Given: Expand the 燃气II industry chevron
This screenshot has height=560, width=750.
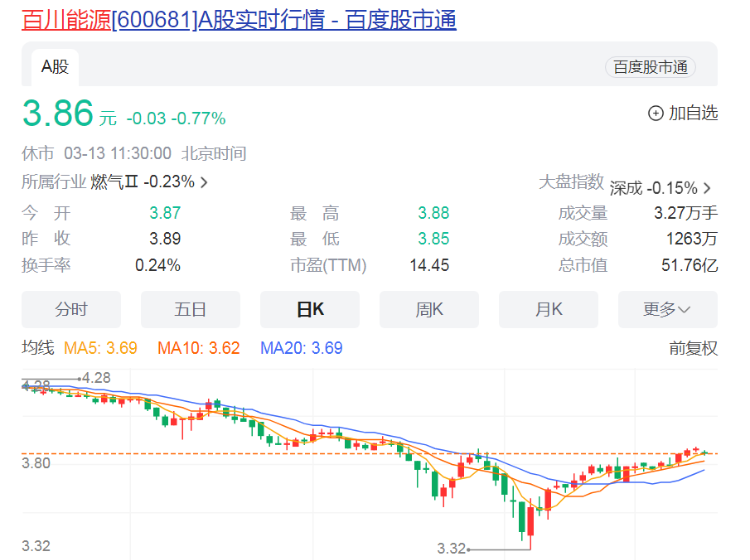Looking at the screenshot, I should click(x=204, y=182).
